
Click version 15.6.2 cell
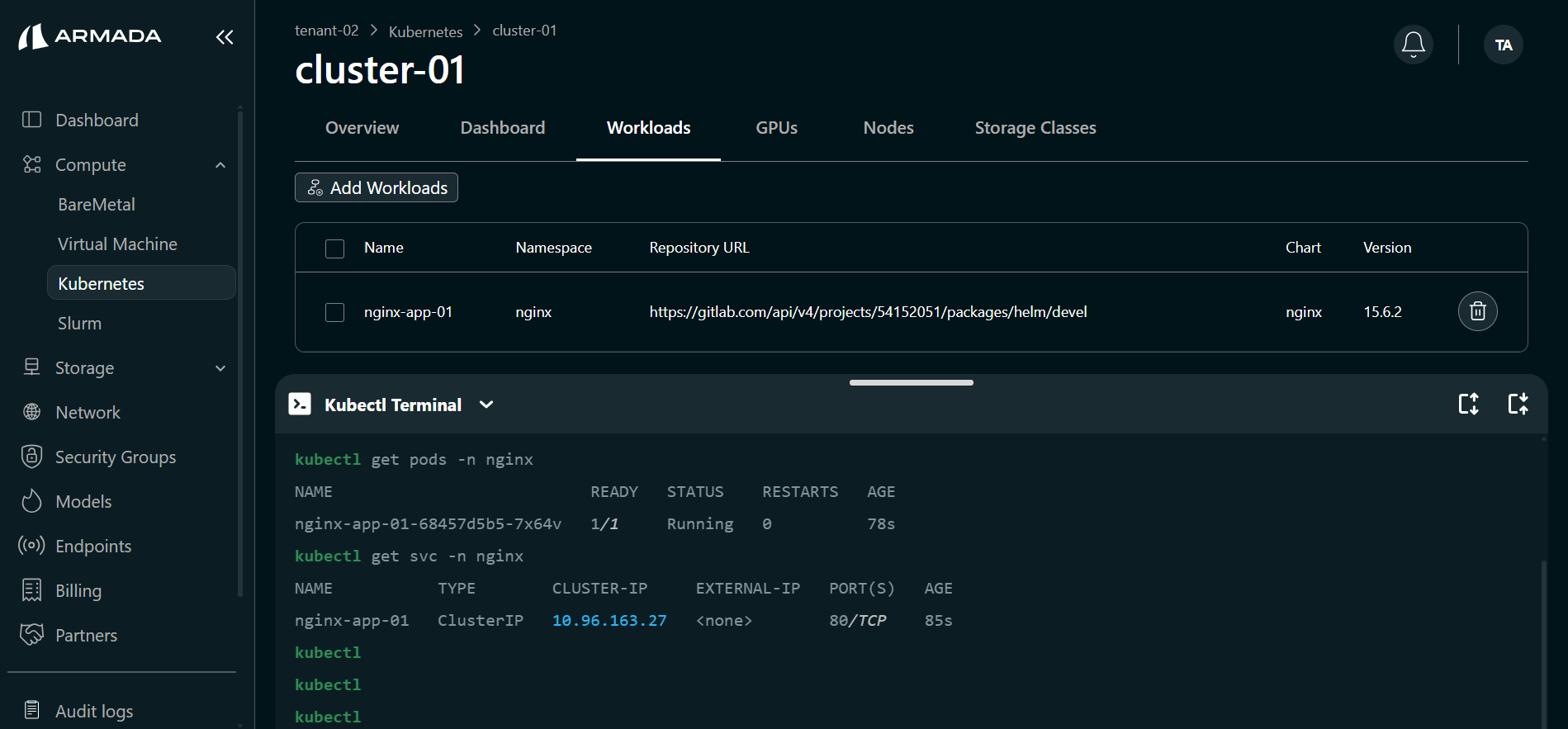tap(1382, 311)
